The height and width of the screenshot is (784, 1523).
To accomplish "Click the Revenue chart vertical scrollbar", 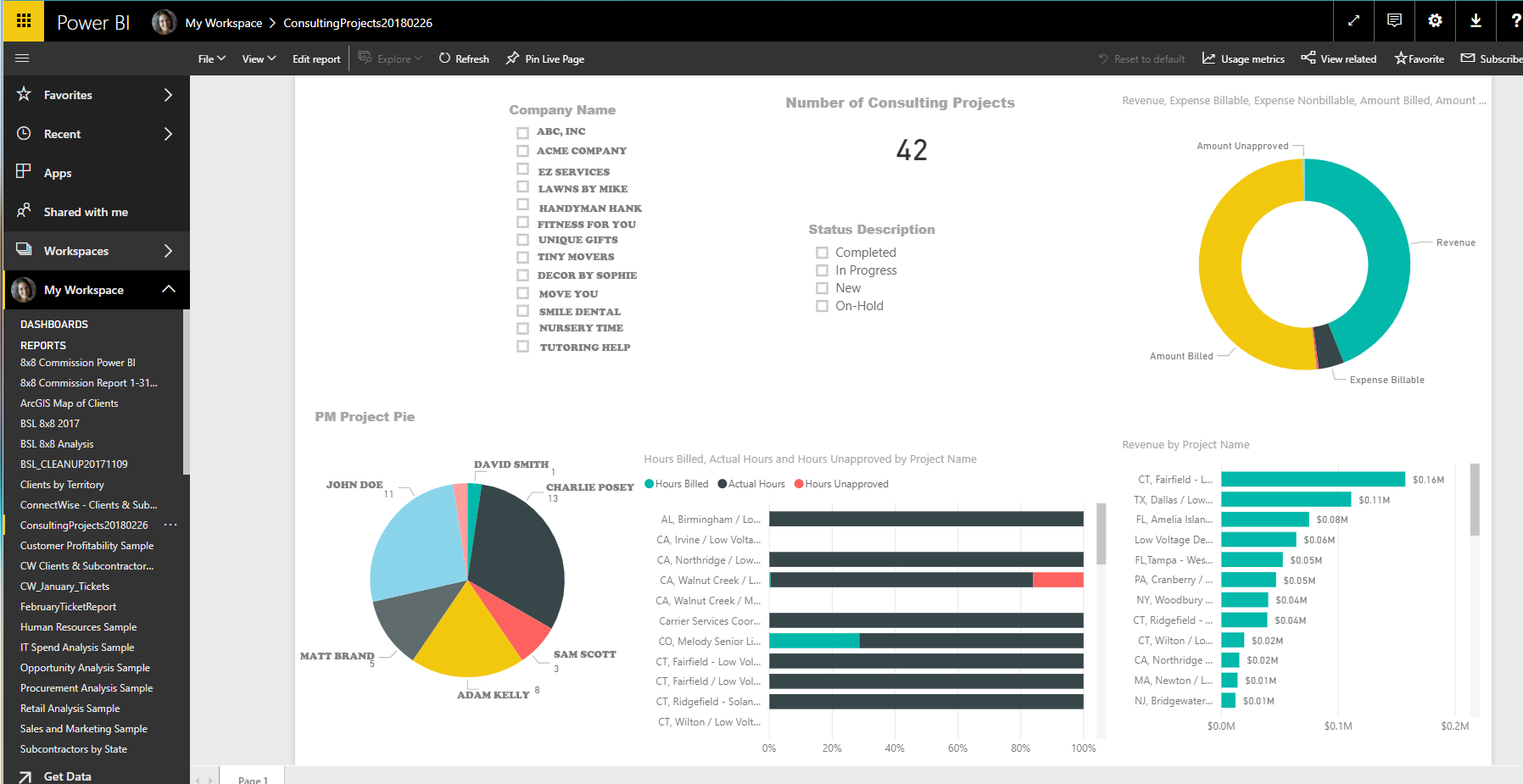I will point(1475,499).
